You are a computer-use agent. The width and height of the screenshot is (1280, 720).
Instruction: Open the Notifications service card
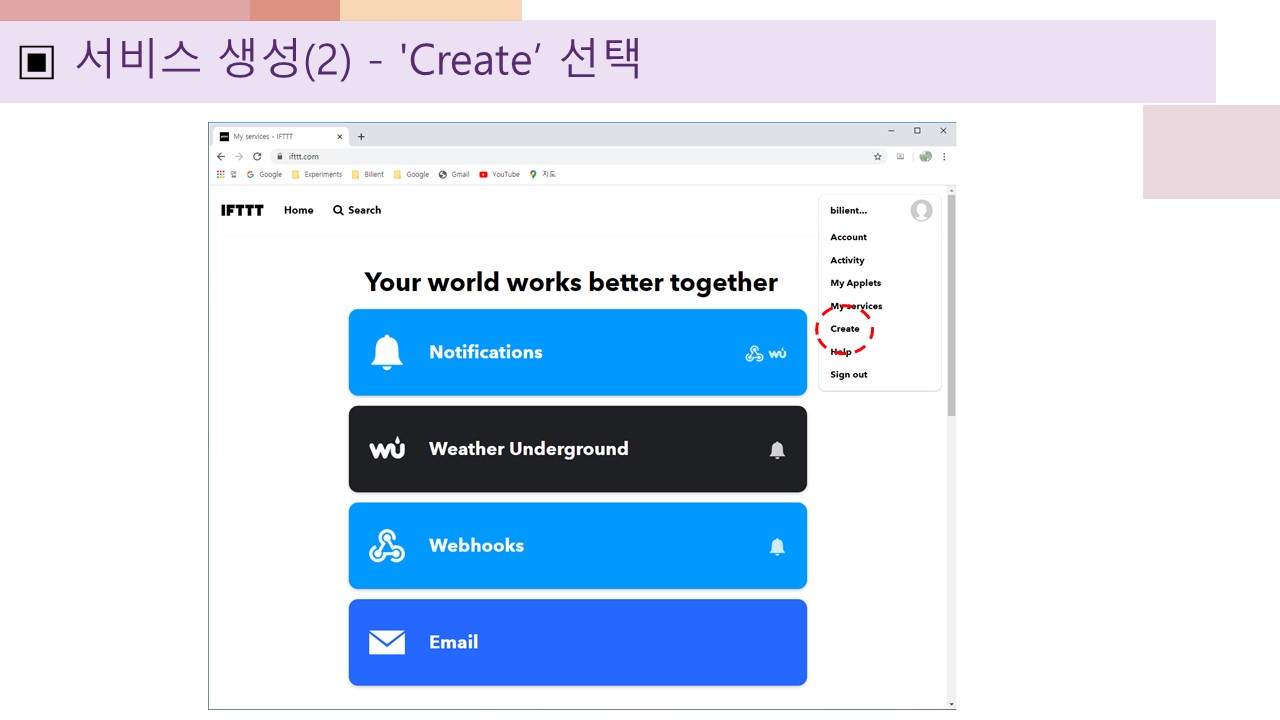(578, 352)
